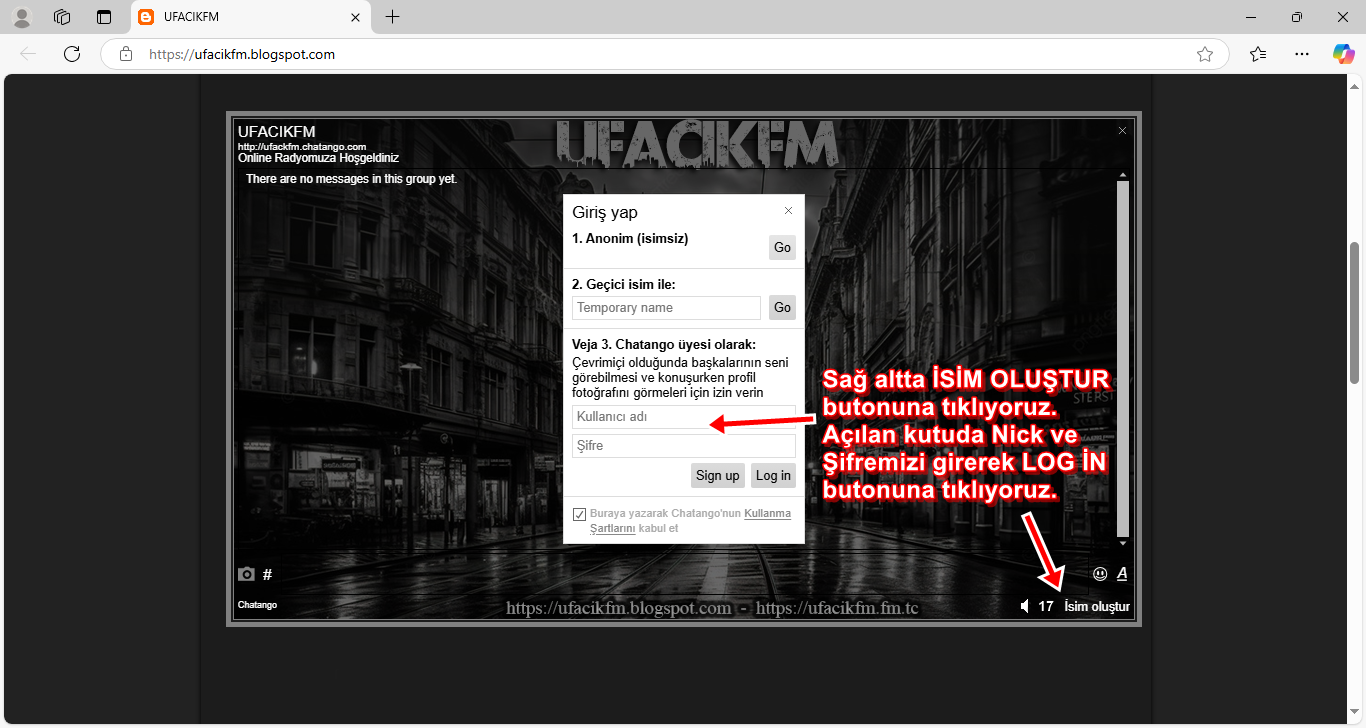Mute chat sound with the speaker icon
1366x728 pixels.
pyautogui.click(x=1025, y=606)
